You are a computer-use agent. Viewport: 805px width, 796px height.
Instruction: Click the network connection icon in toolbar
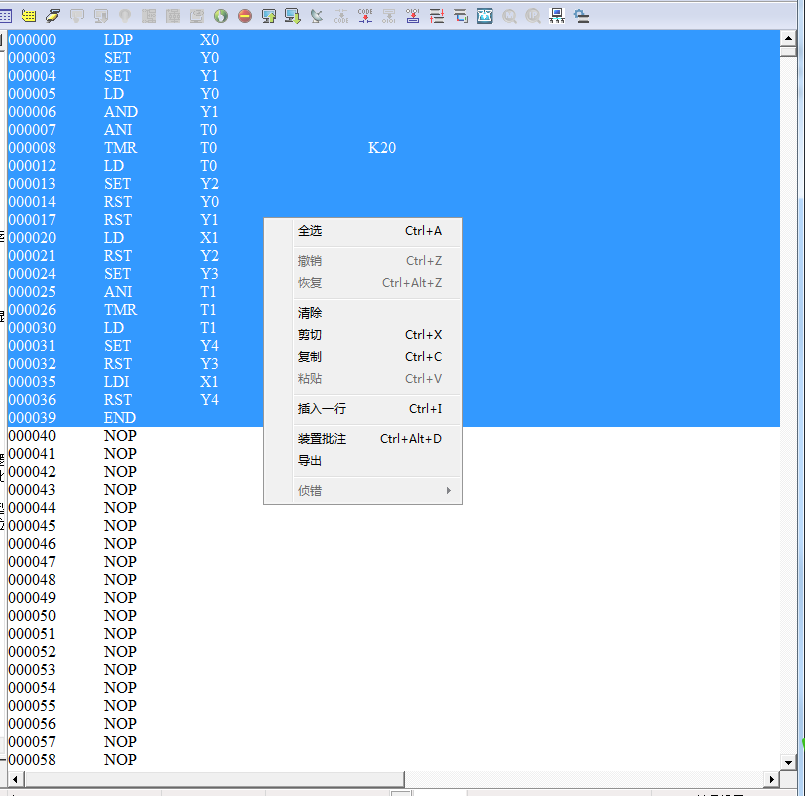(x=557, y=16)
